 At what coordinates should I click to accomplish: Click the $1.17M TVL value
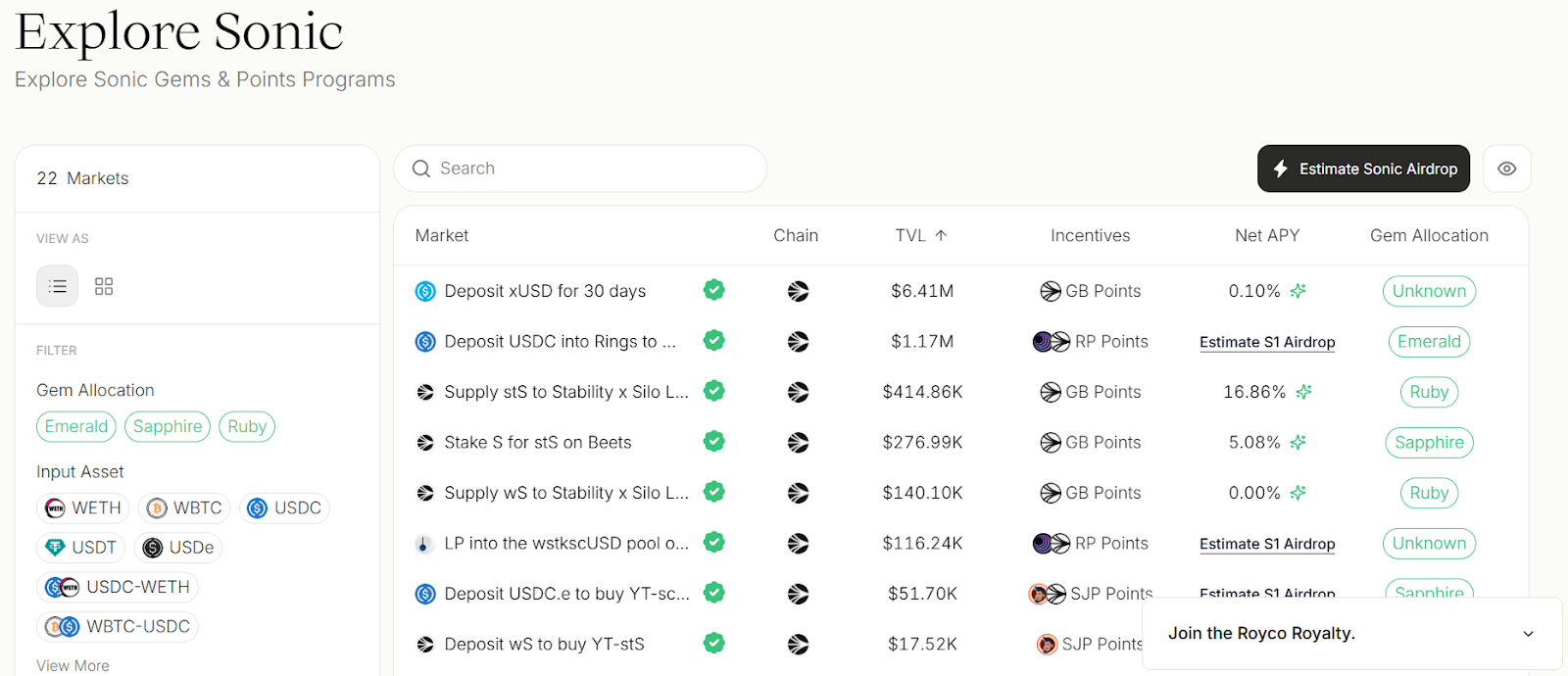pyautogui.click(x=922, y=342)
